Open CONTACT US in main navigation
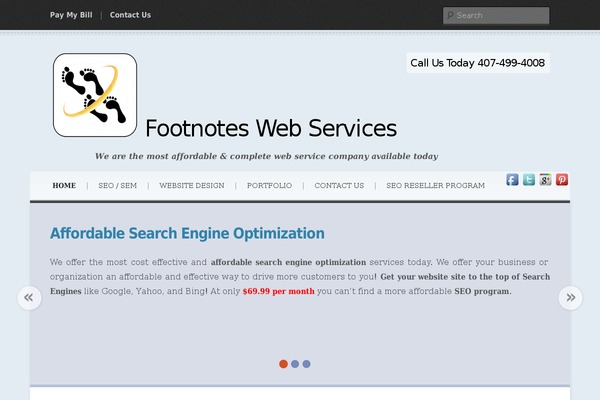Image resolution: width=600 pixels, height=400 pixels. 339,186
